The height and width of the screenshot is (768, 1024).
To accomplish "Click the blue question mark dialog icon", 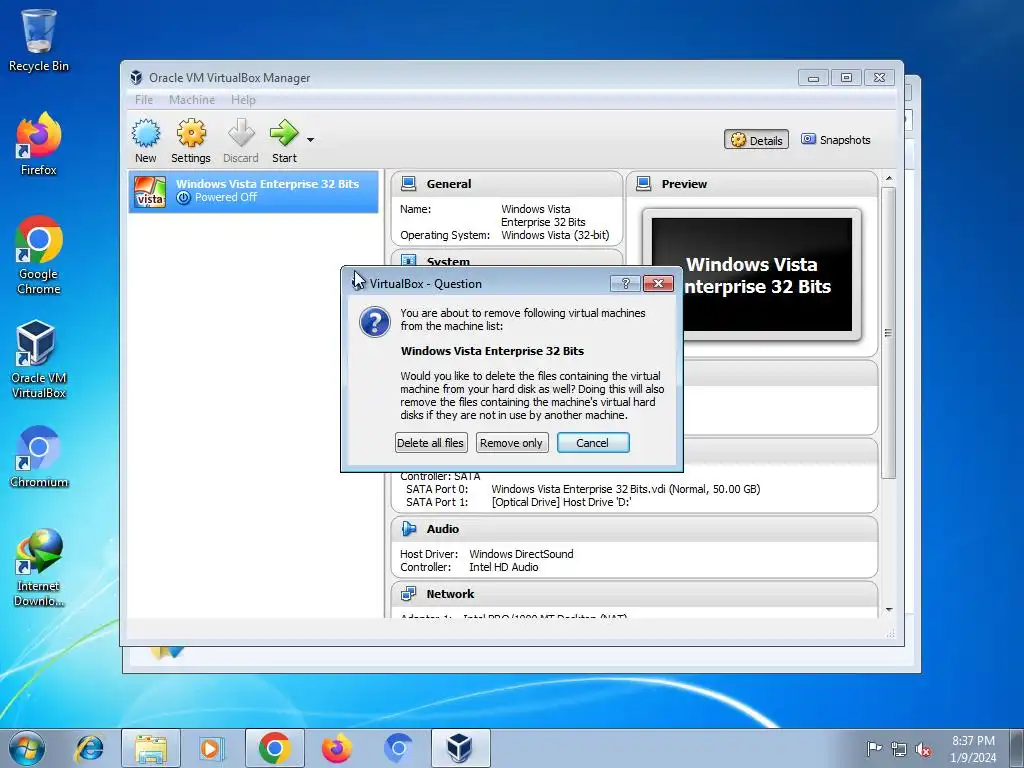I will point(375,323).
